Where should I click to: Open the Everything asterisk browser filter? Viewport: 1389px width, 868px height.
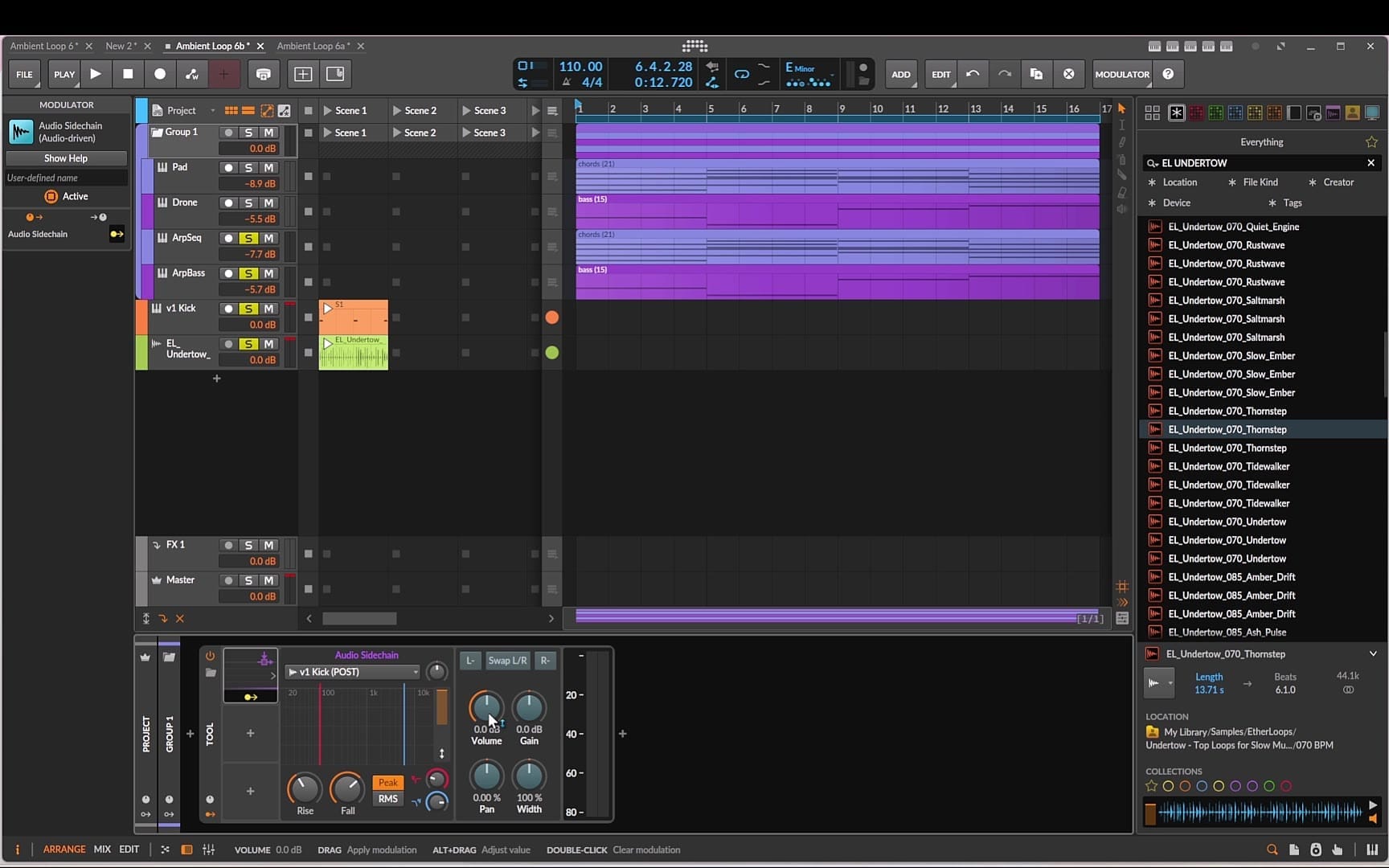1176,113
